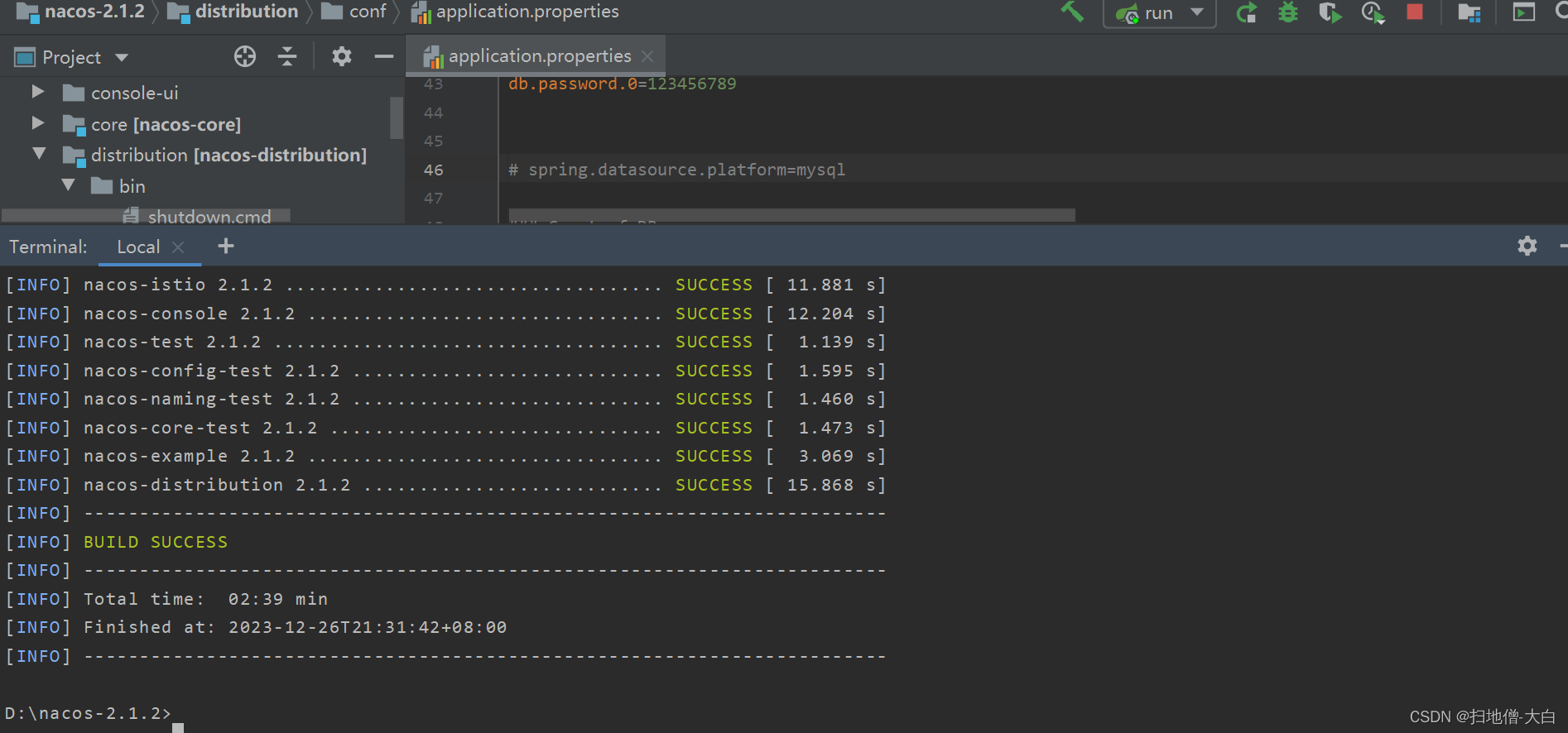Add a new terminal session tab

pos(226,246)
